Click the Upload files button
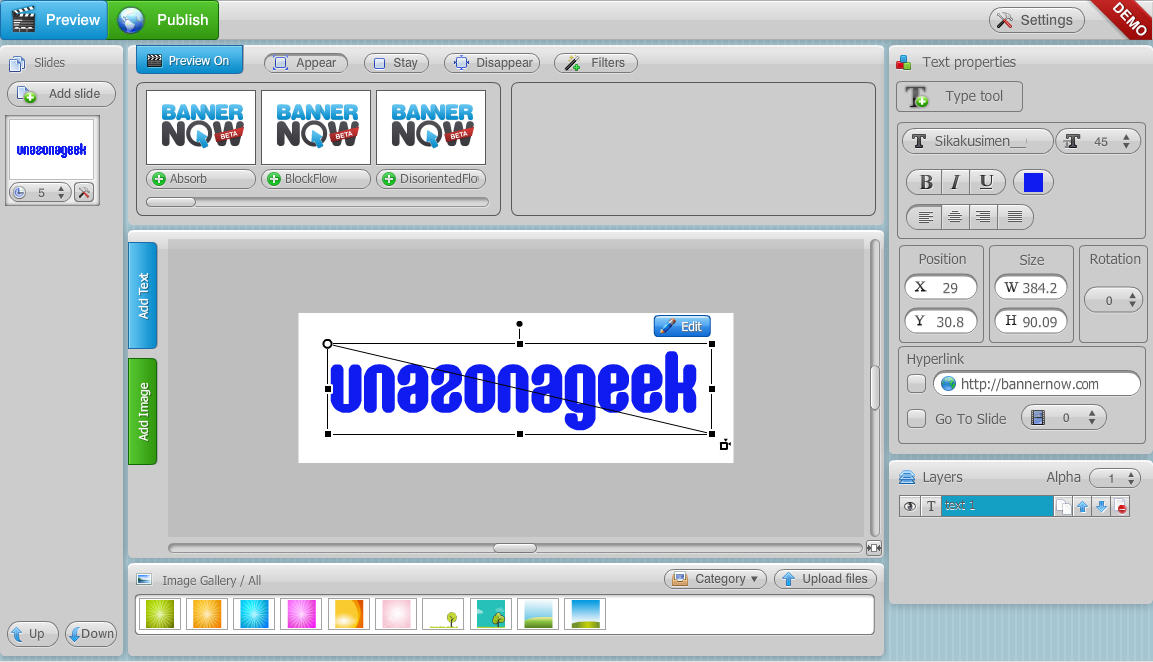Screen dimensions: 1153x662 point(825,578)
